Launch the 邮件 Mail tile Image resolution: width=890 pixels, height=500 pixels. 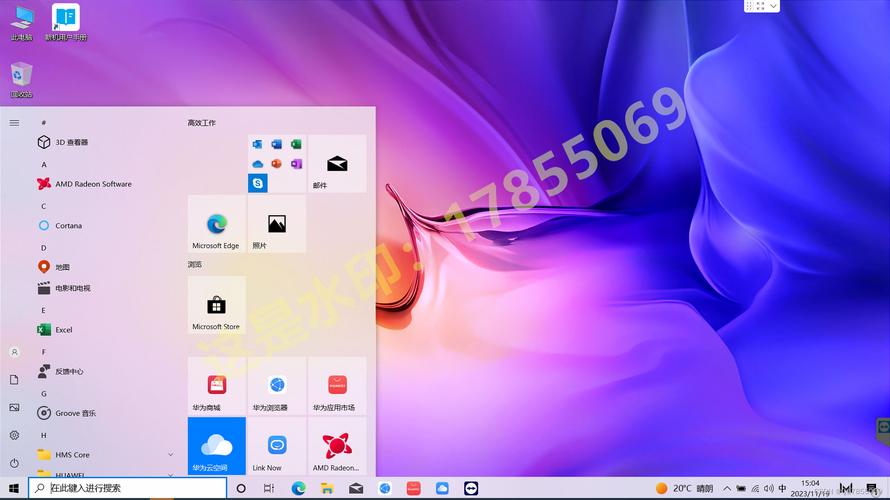337,164
